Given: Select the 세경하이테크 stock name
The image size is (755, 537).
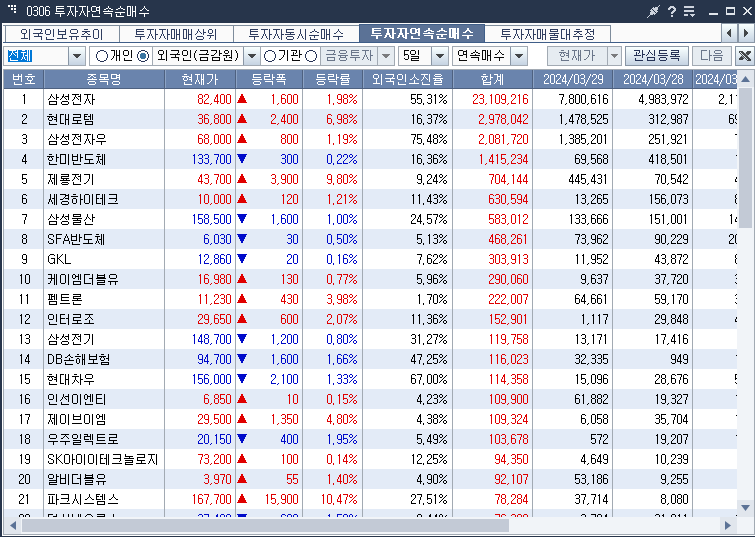Looking at the screenshot, I should coord(83,199).
